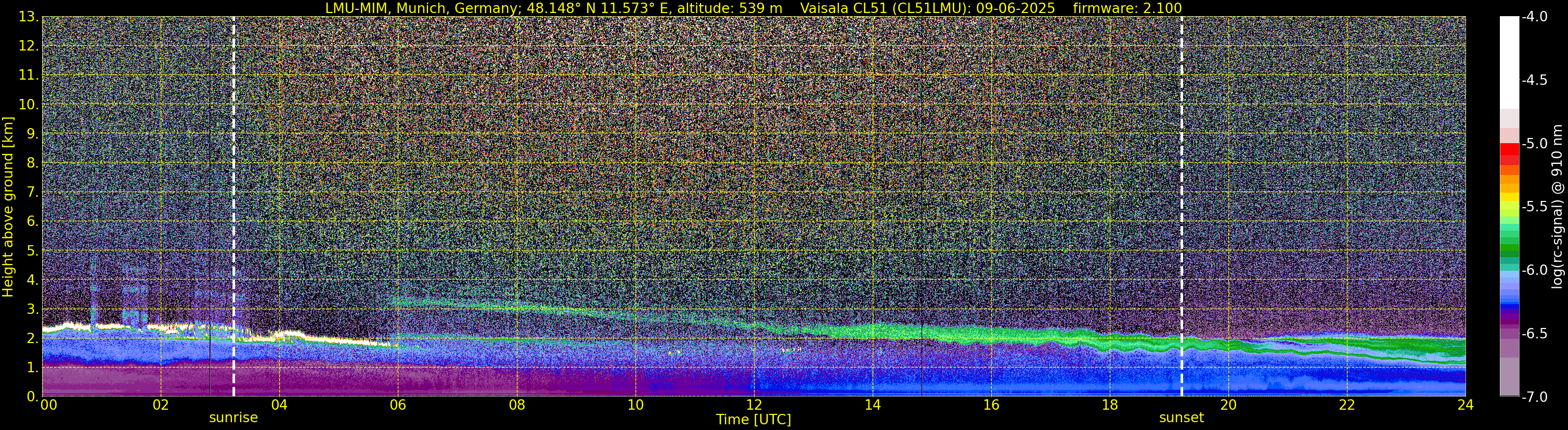
Task: Click the '8.' height axis tick label
Action: coord(33,163)
